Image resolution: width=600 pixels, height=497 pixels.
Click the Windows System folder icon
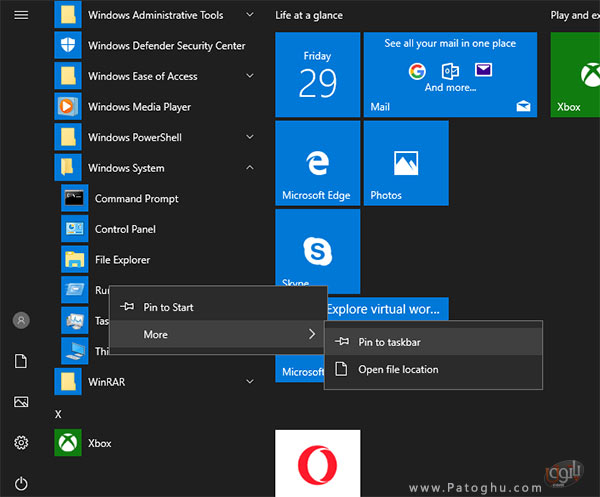click(68, 168)
